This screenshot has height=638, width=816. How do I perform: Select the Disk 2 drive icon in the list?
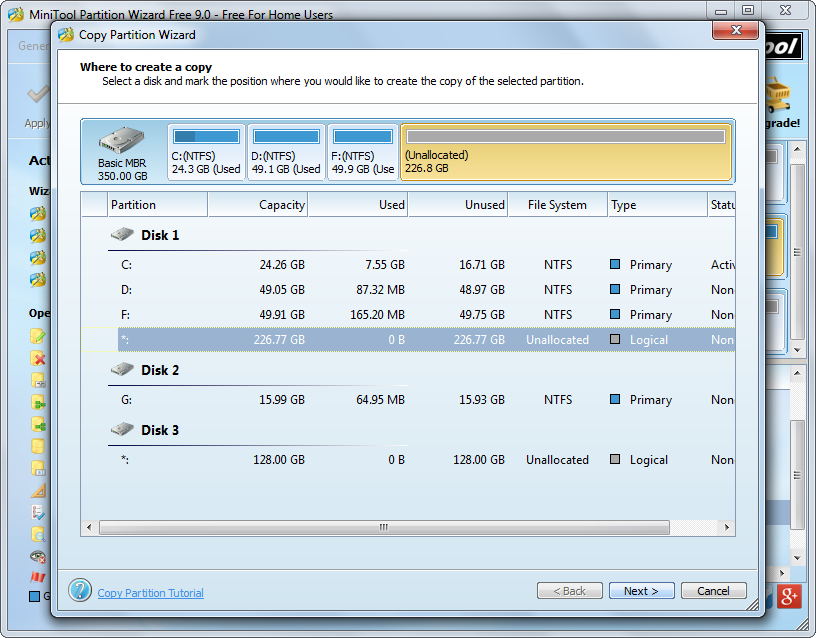(122, 369)
